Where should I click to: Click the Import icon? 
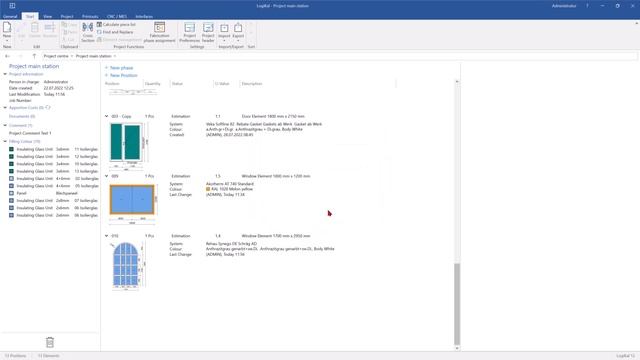click(224, 28)
